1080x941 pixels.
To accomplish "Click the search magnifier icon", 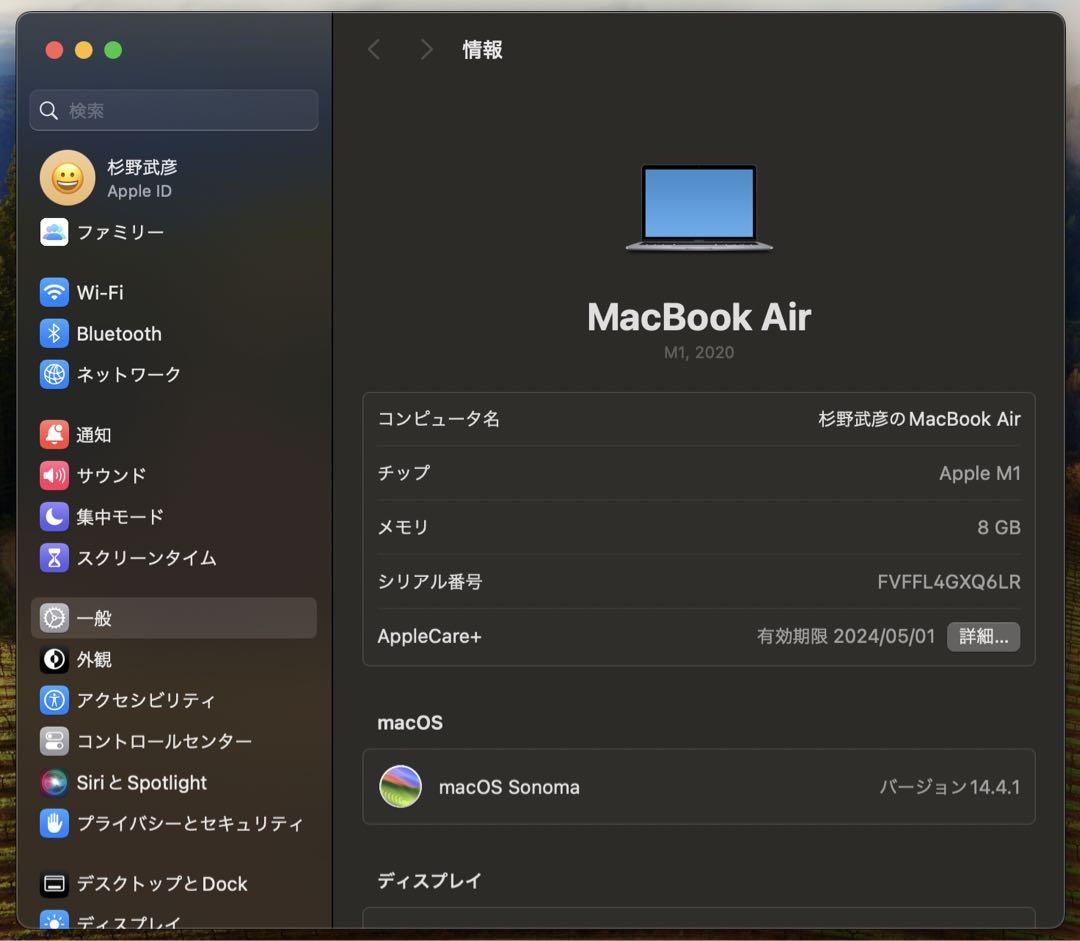I will pos(48,110).
